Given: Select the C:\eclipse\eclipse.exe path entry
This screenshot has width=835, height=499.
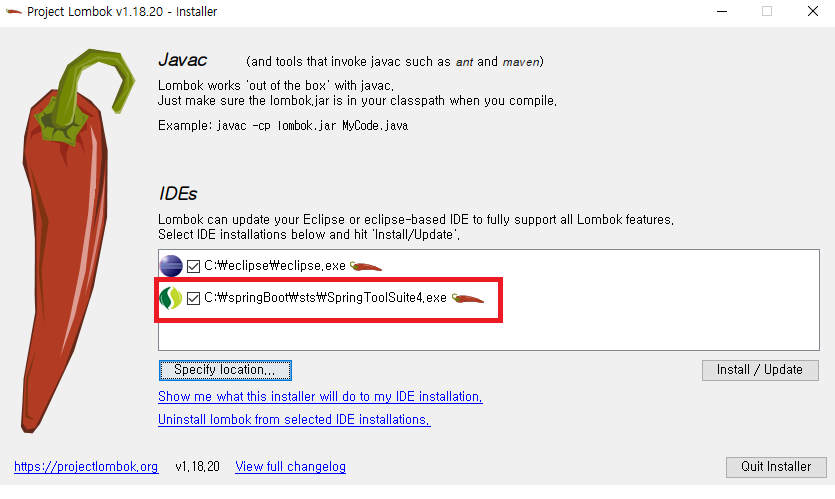Looking at the screenshot, I should tap(275, 266).
